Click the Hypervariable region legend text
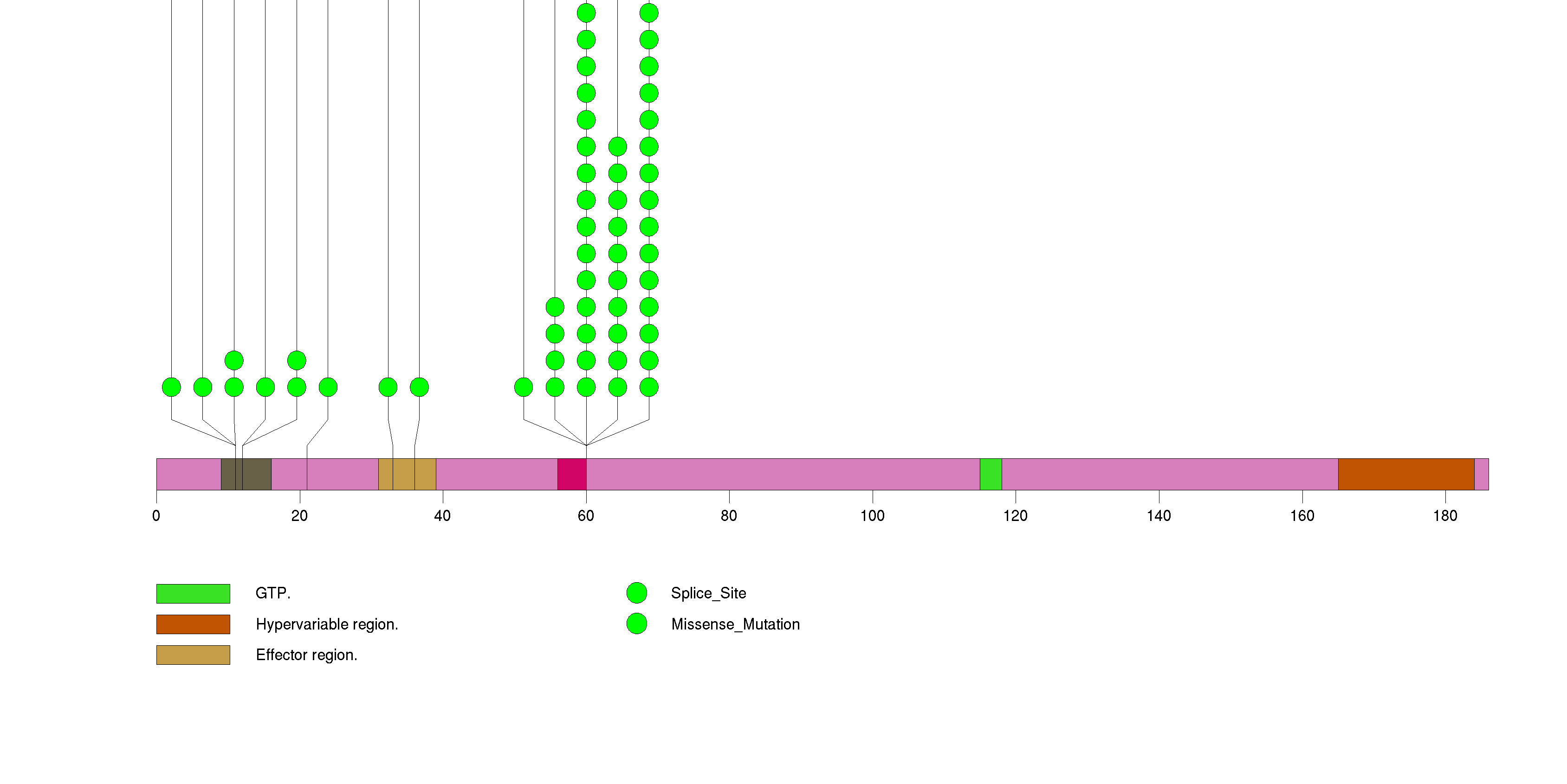Image resolution: width=1567 pixels, height=784 pixels. 327,624
